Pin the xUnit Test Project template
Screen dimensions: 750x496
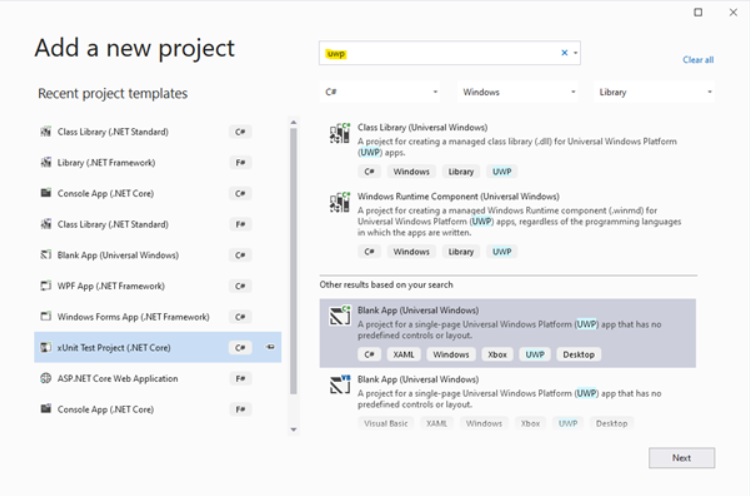click(x=270, y=347)
